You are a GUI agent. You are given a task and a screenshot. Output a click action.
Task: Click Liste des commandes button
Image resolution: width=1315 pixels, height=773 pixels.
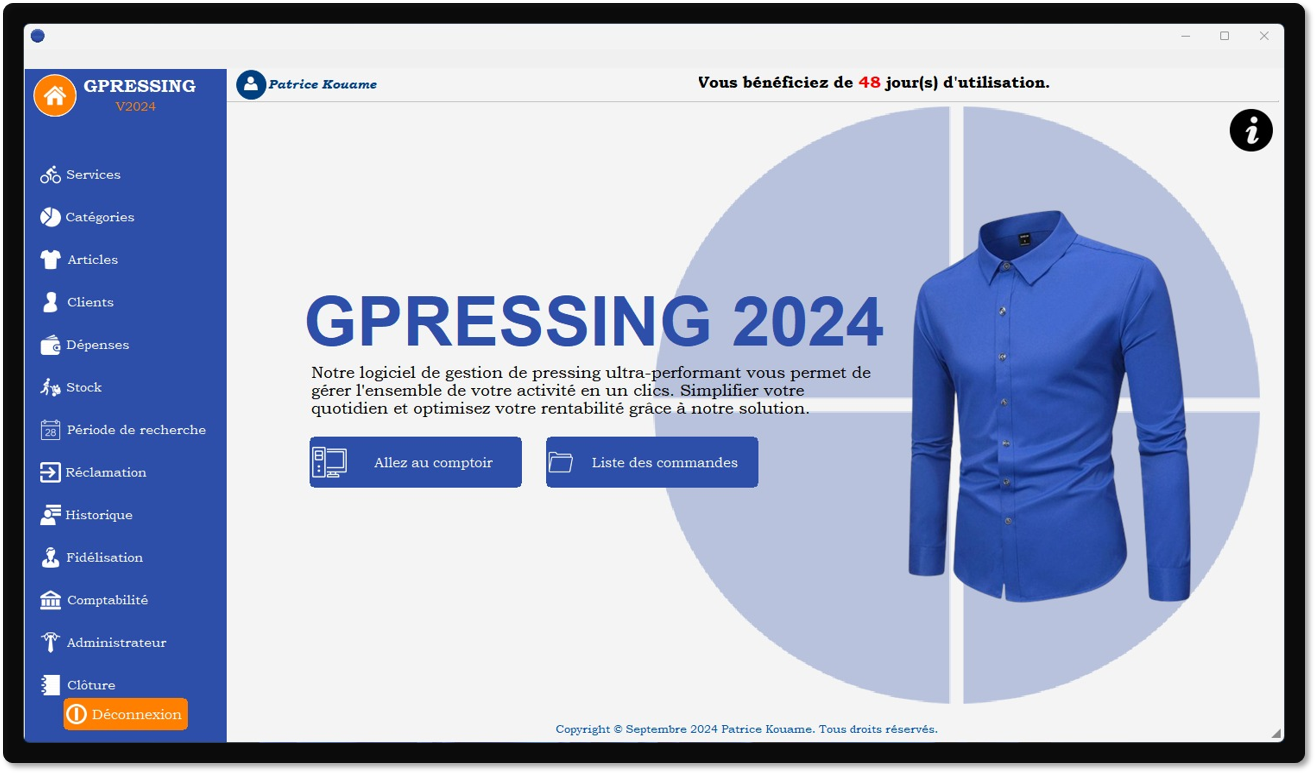652,462
